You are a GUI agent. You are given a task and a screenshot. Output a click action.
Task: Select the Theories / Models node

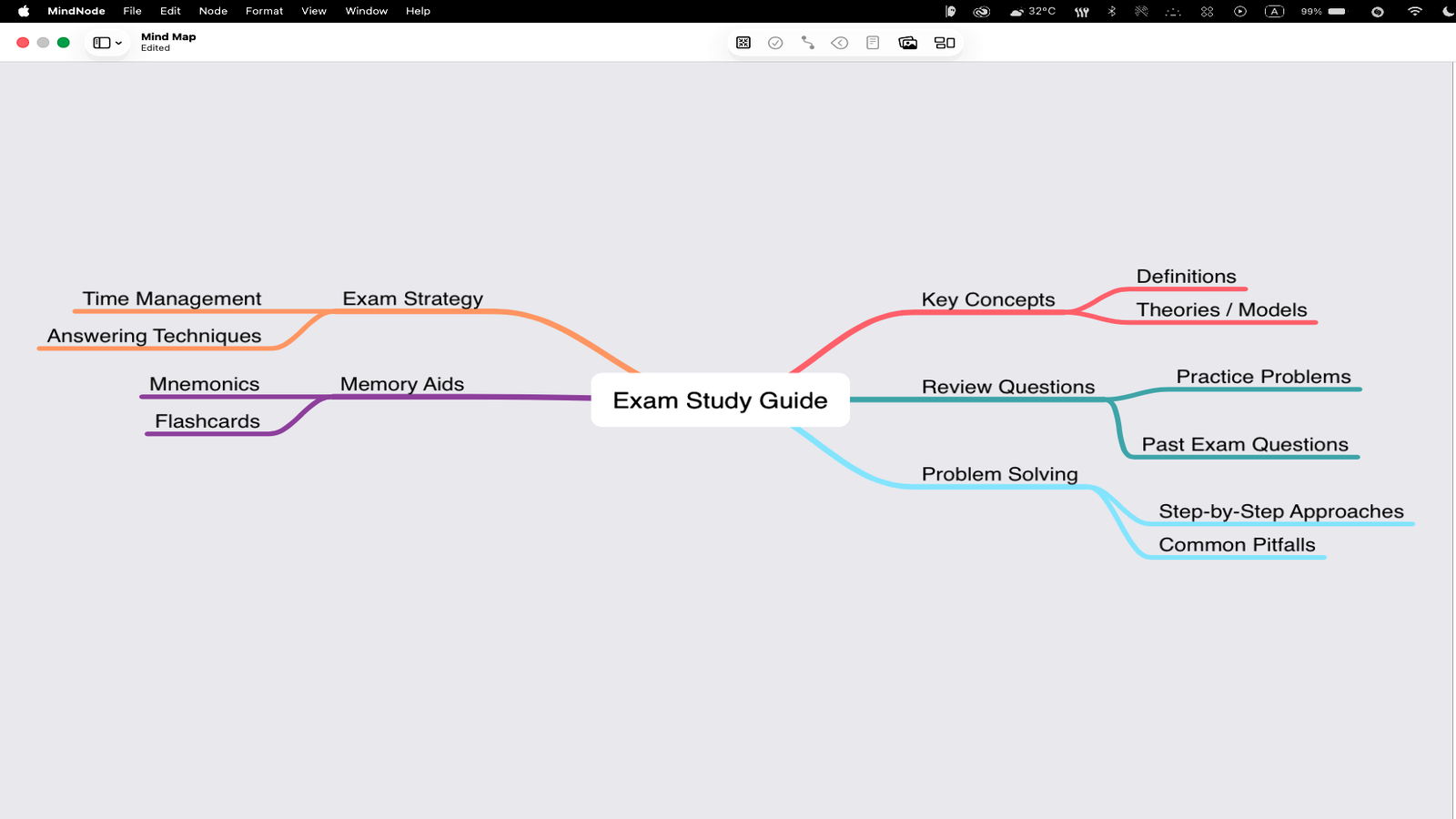1221,309
